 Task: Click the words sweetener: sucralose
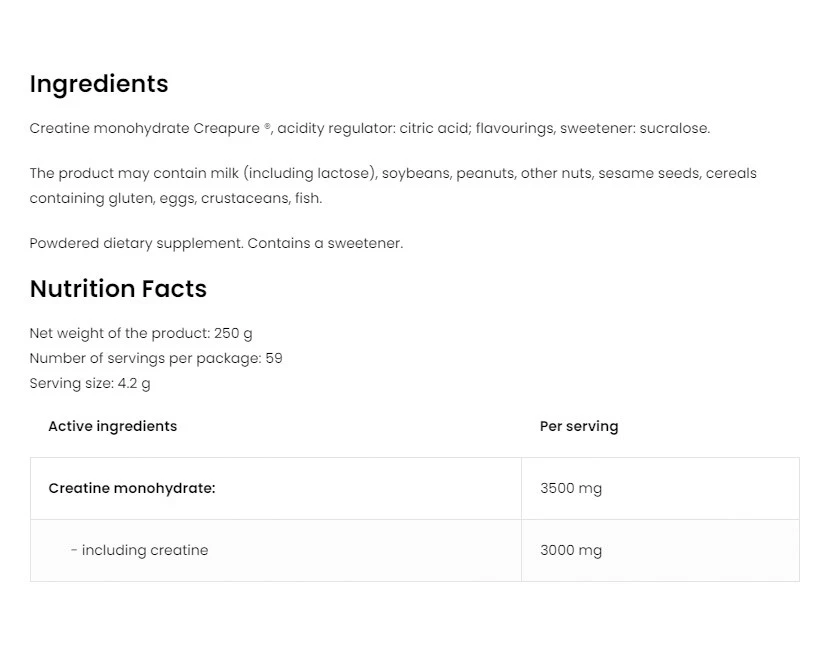(x=635, y=128)
